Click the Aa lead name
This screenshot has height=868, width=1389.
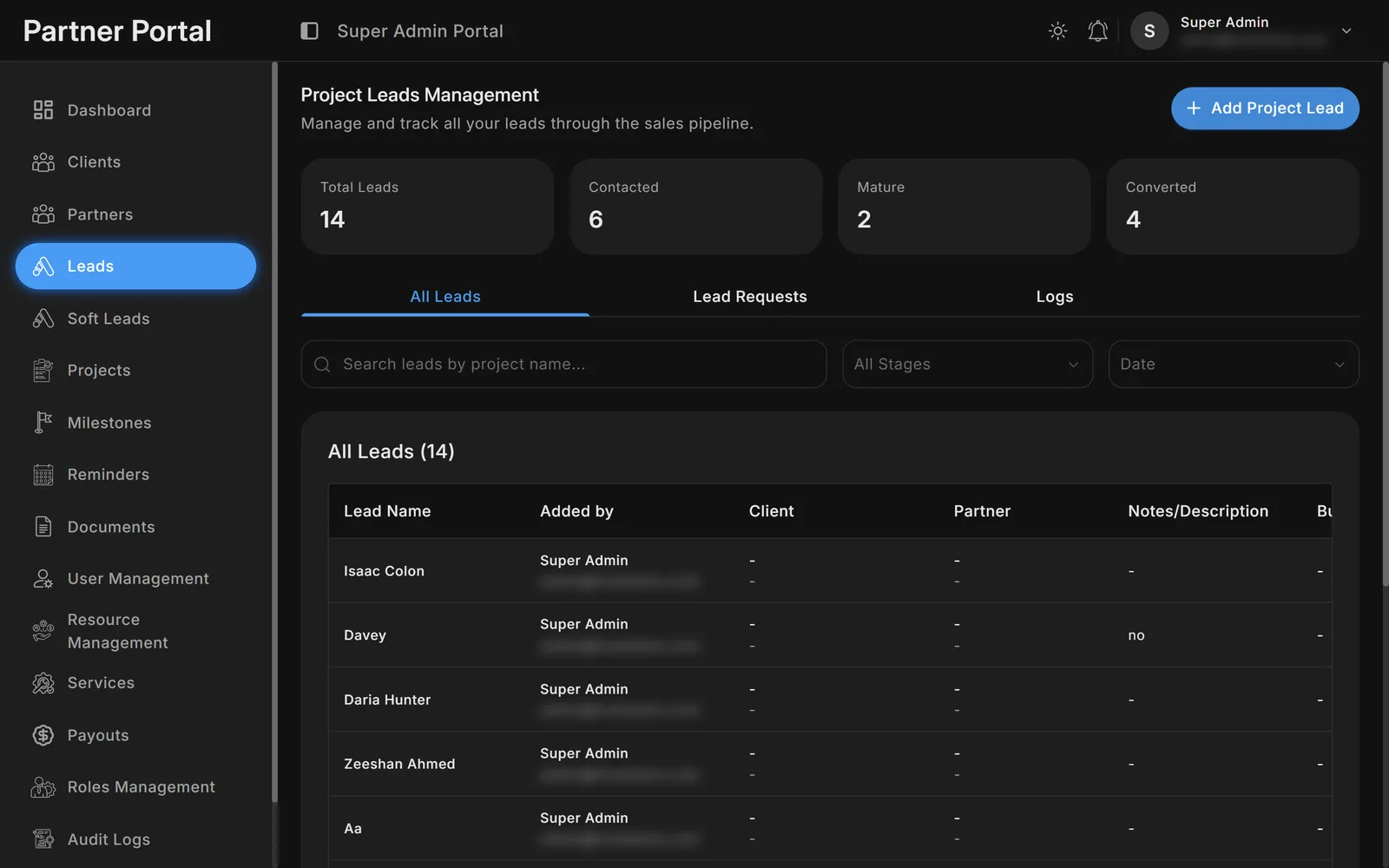click(352, 828)
